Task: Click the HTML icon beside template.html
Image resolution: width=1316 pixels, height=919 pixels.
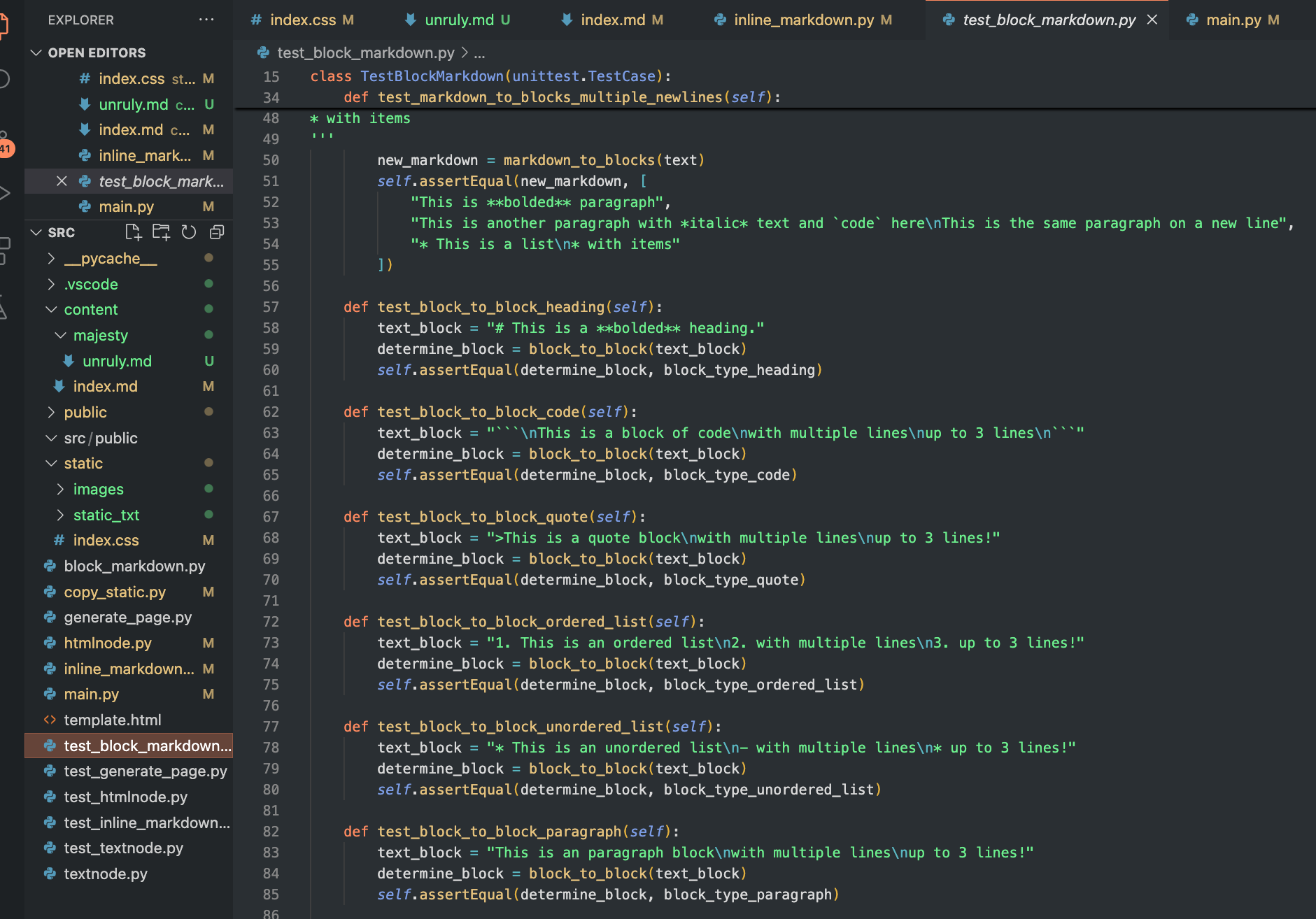Action: click(50, 720)
